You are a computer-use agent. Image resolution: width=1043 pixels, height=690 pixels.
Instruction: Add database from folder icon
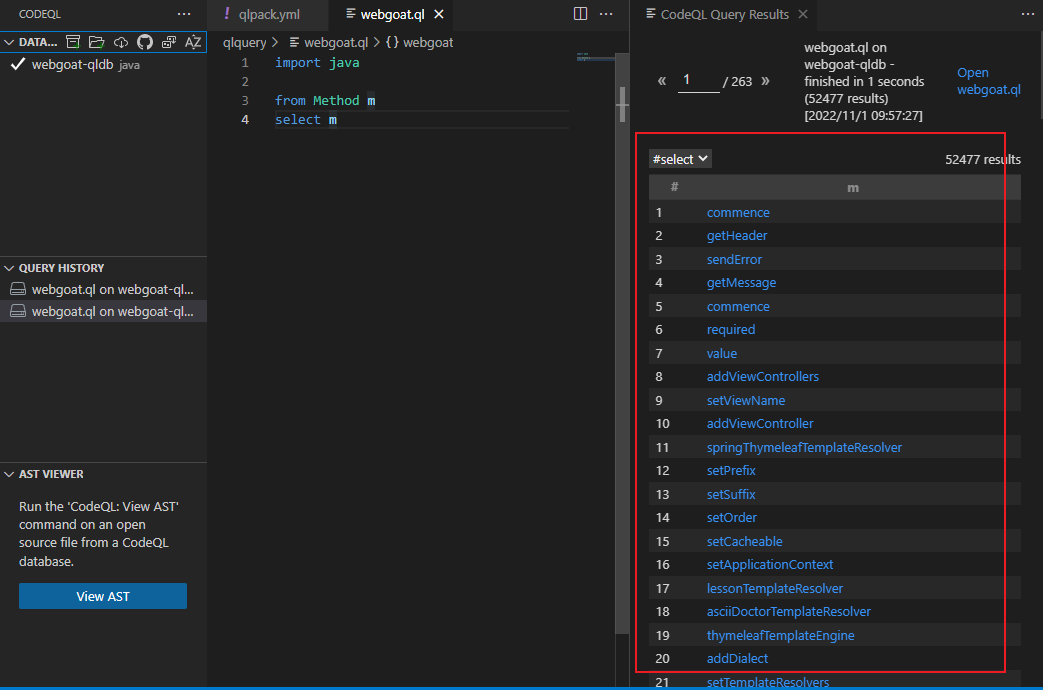96,42
